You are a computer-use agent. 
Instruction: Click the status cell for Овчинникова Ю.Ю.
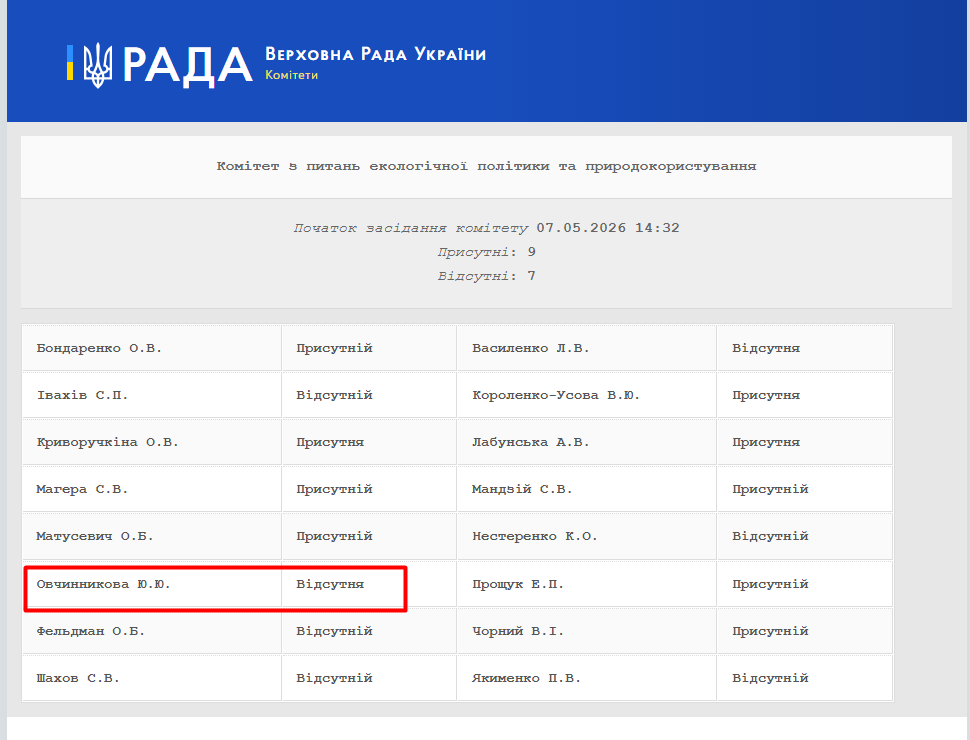coord(369,584)
